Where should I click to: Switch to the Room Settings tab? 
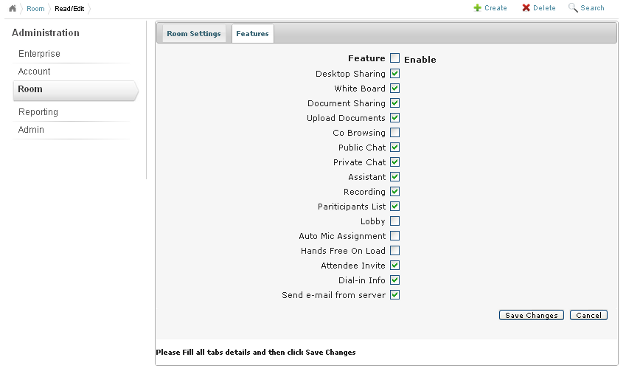coord(194,34)
